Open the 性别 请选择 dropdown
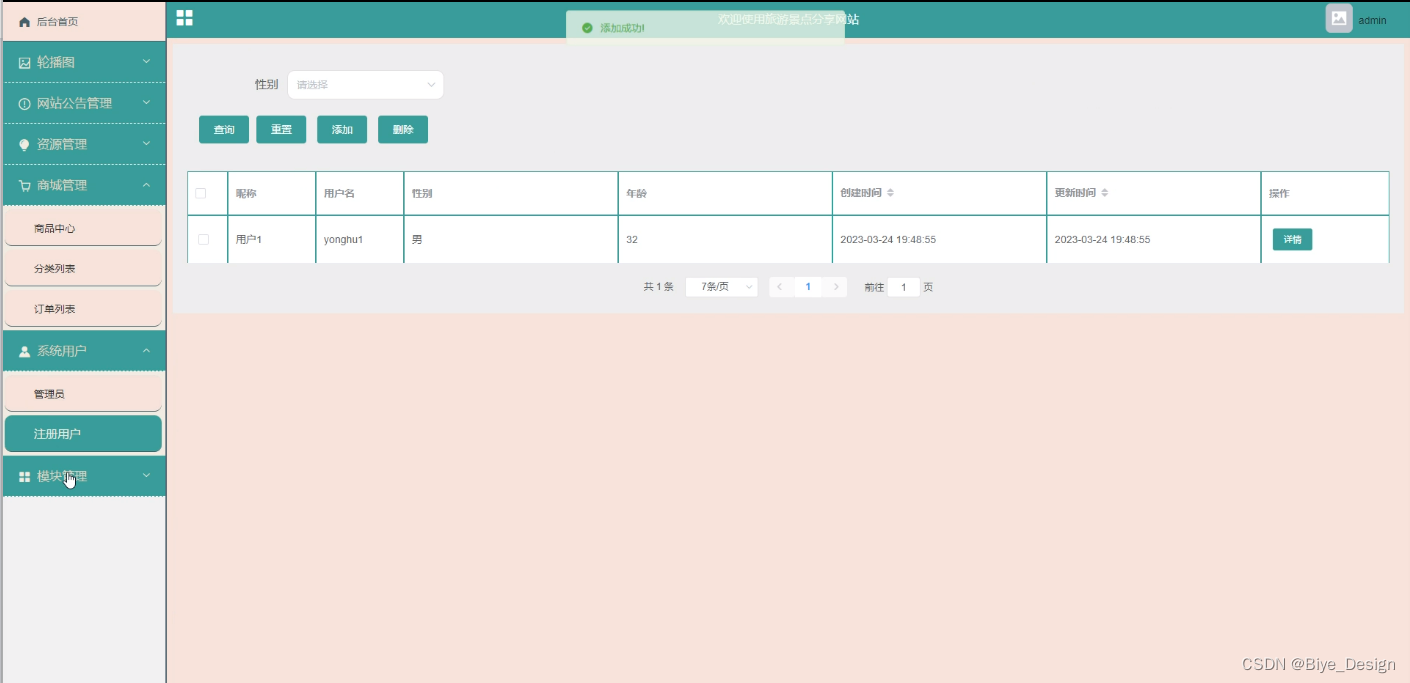Image resolution: width=1410 pixels, height=683 pixels. tap(365, 85)
